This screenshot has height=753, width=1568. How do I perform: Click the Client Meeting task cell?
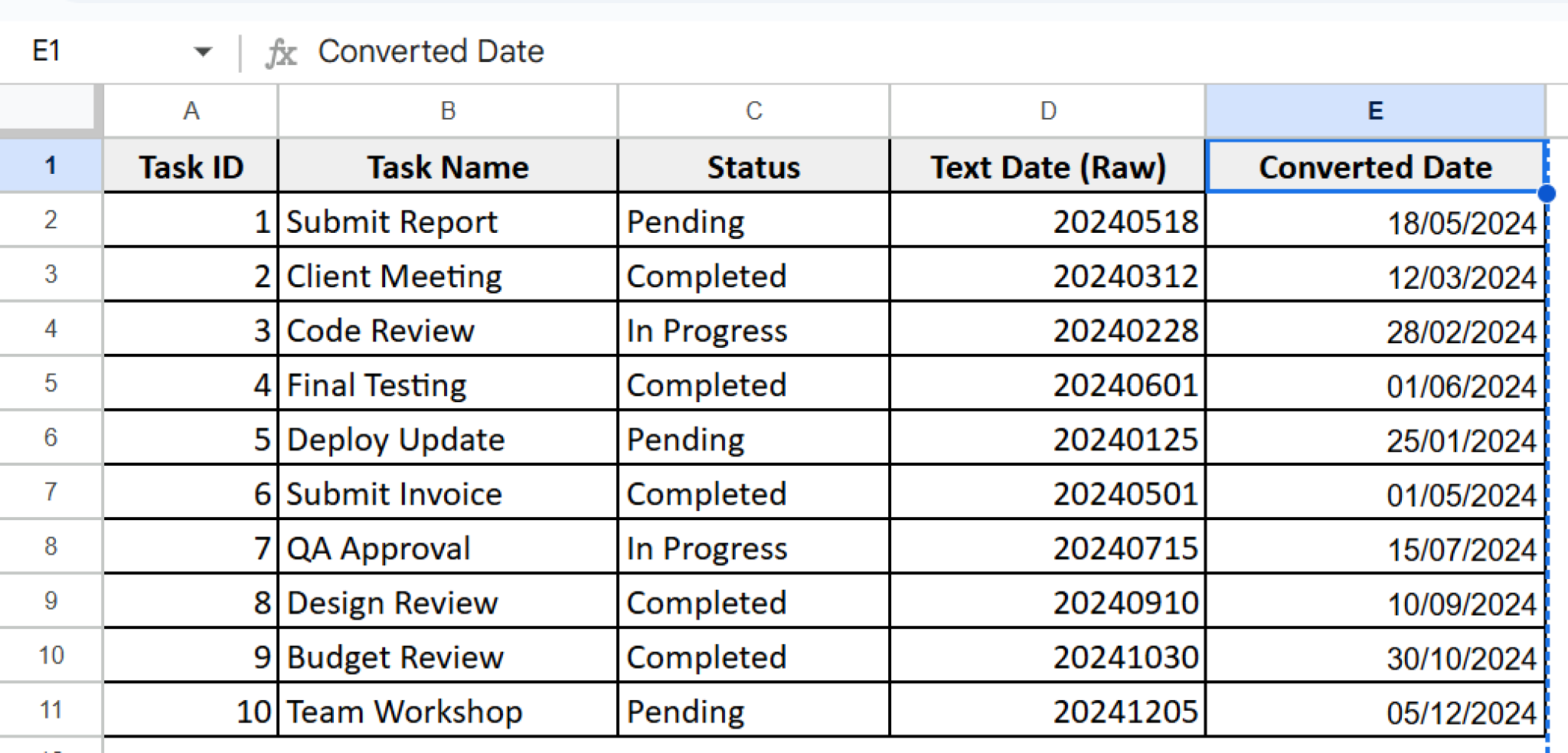coord(447,276)
